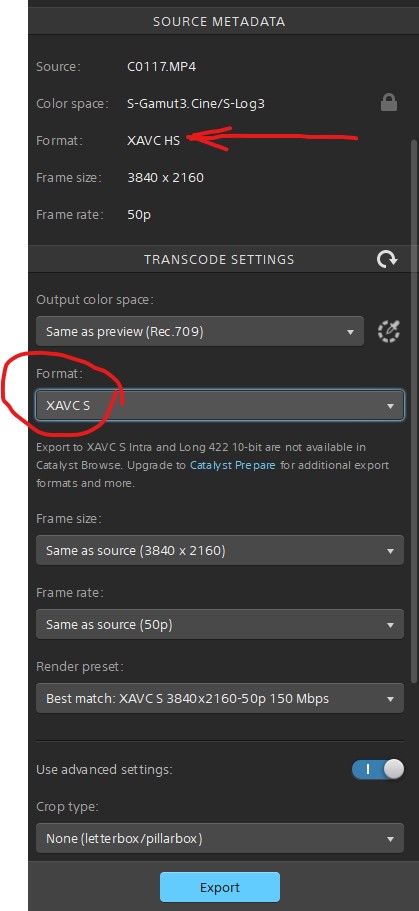Click the panel's vertical scrollbar
The height and width of the screenshot is (911, 419).
(414, 410)
